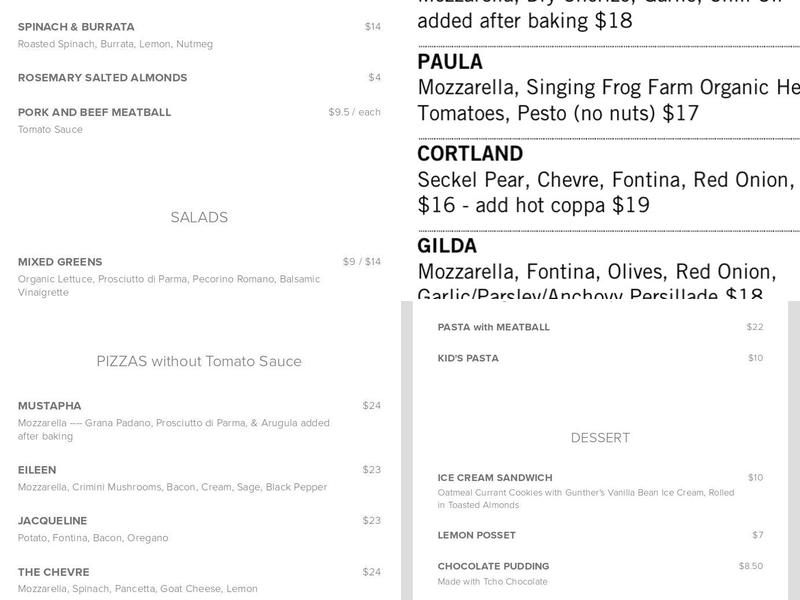Click the $9.5 / each meatball price

354,112
